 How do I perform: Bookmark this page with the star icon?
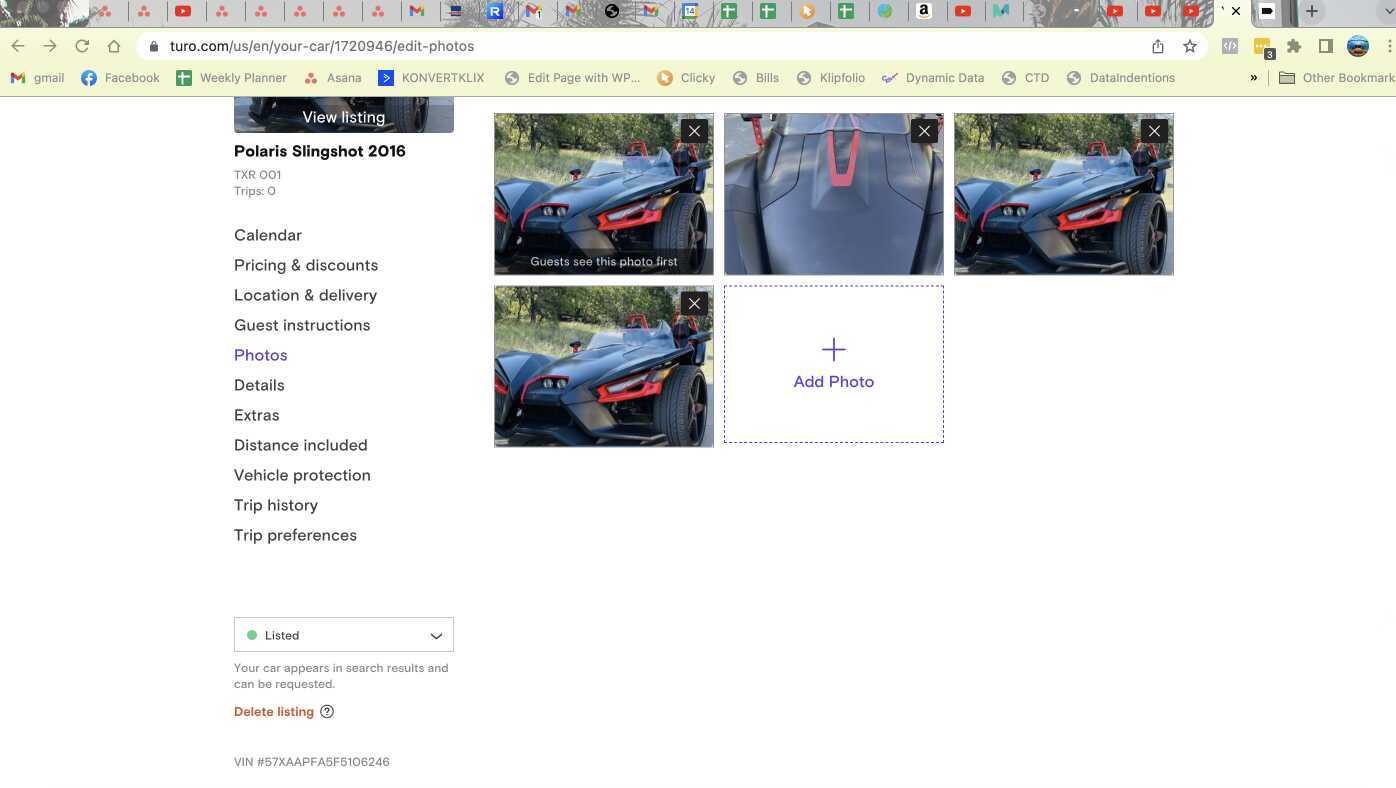click(1190, 46)
